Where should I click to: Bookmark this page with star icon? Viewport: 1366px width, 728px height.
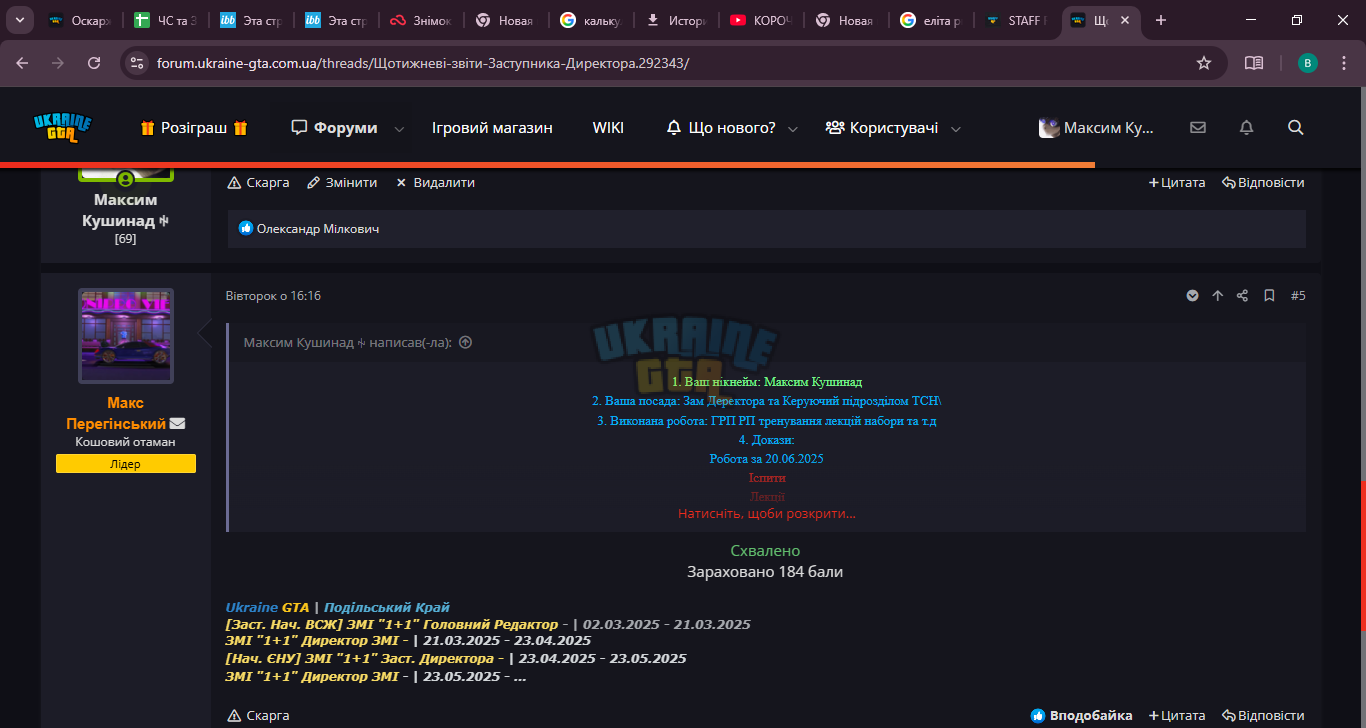point(1204,62)
